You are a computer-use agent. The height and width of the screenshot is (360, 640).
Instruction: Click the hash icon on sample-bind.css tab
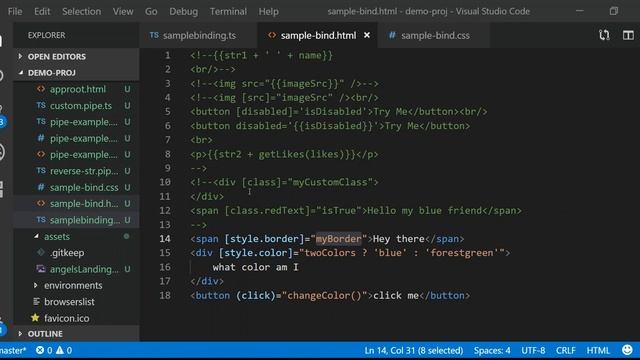point(392,35)
